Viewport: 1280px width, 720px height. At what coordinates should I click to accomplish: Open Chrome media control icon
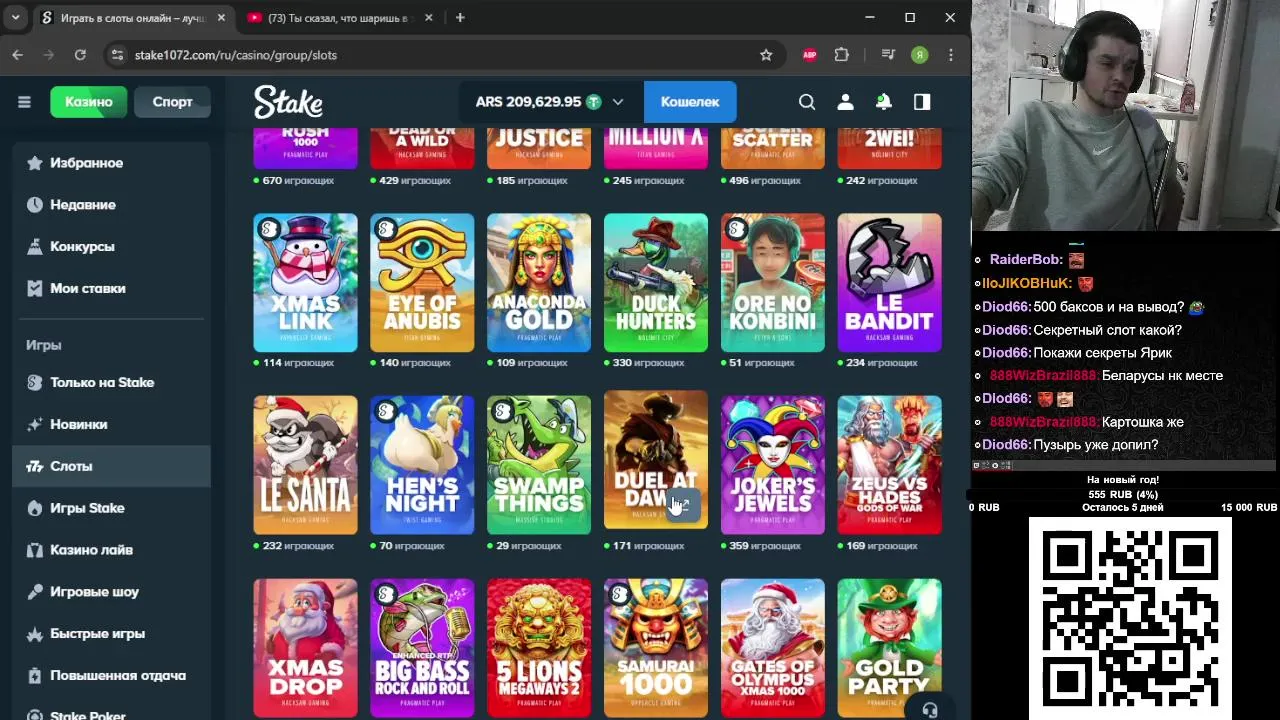point(888,55)
